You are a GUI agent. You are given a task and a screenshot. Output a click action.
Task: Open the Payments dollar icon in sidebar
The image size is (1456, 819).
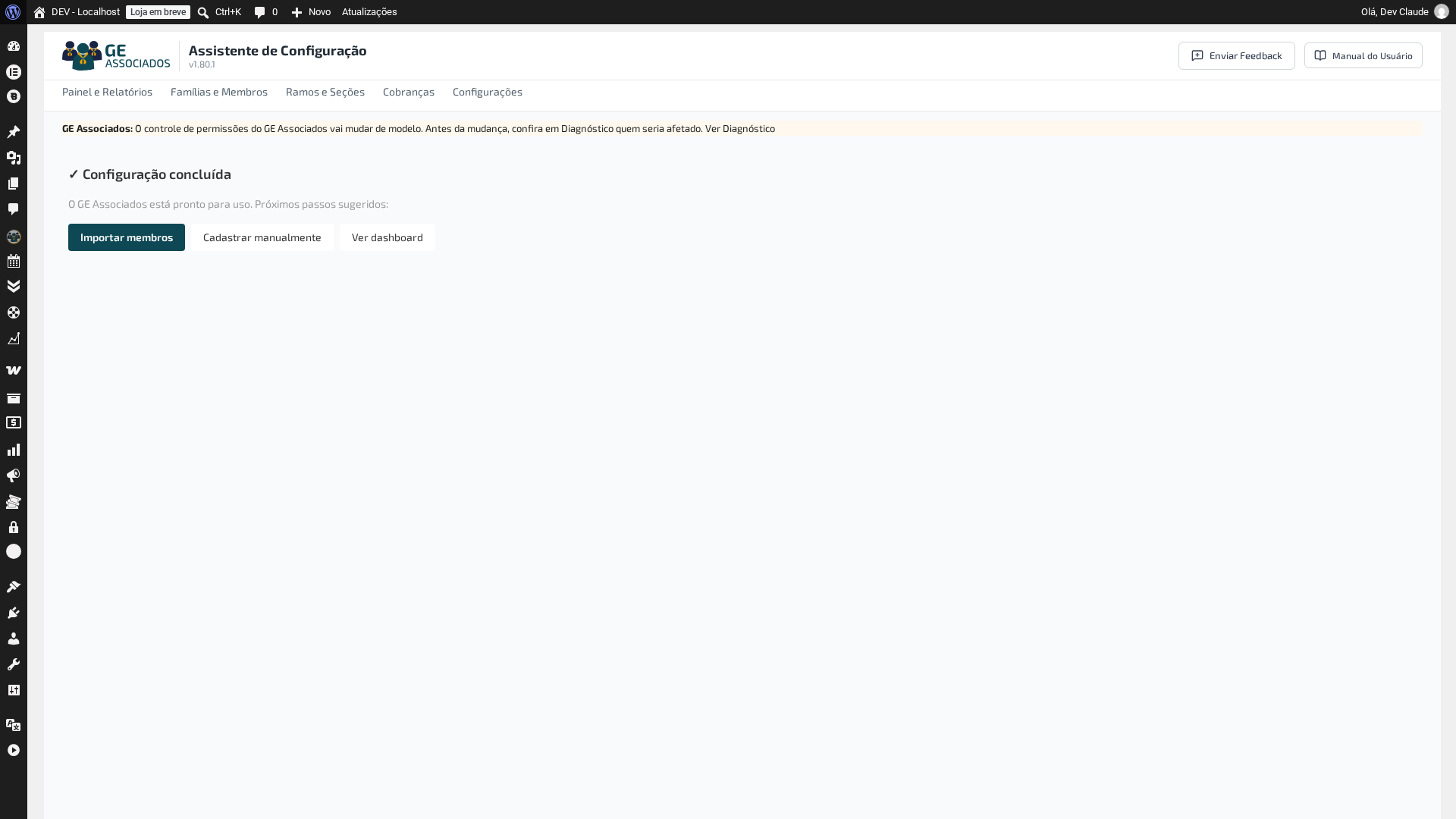pos(14,423)
